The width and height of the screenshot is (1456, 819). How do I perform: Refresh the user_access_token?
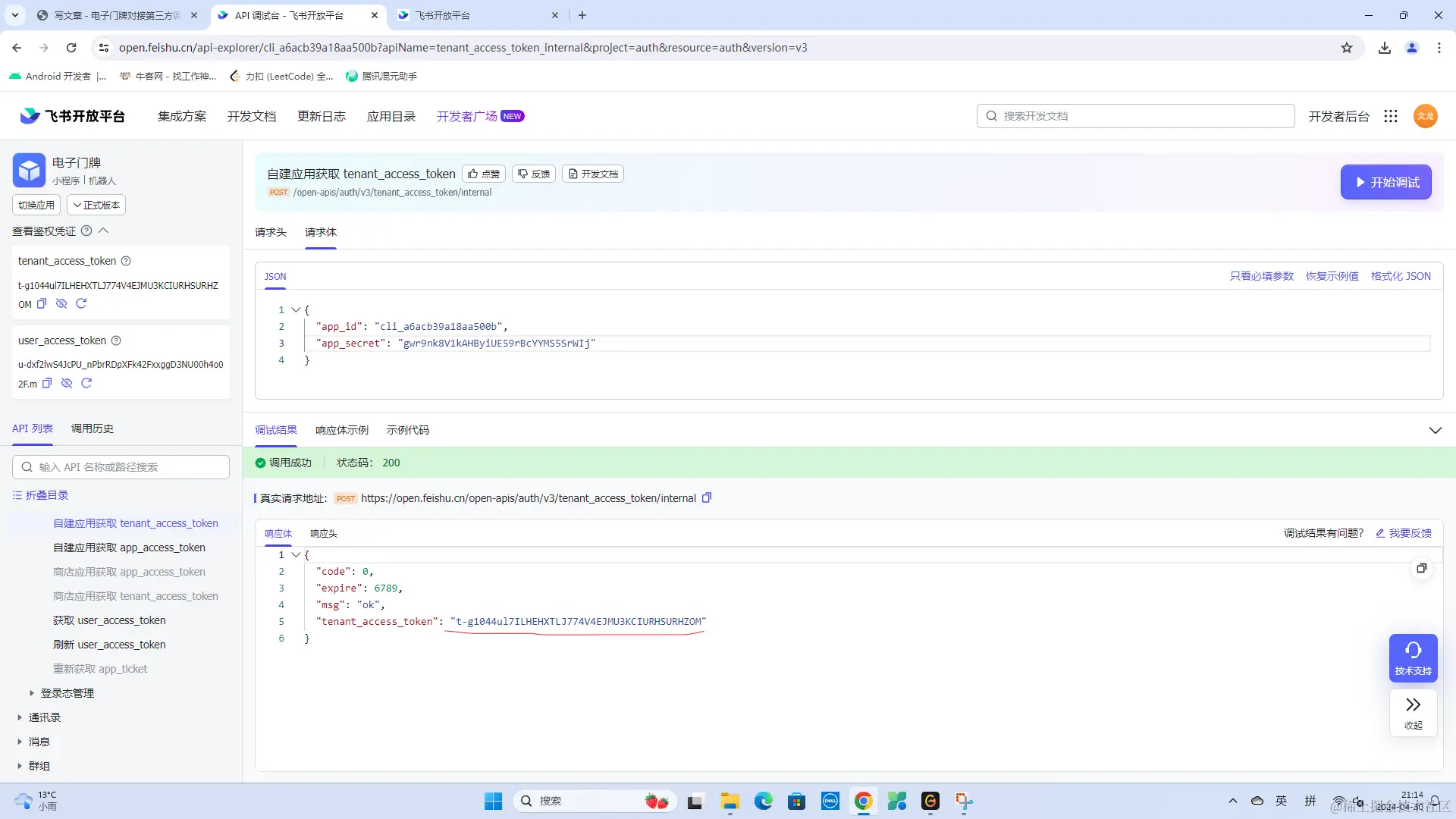coord(86,383)
